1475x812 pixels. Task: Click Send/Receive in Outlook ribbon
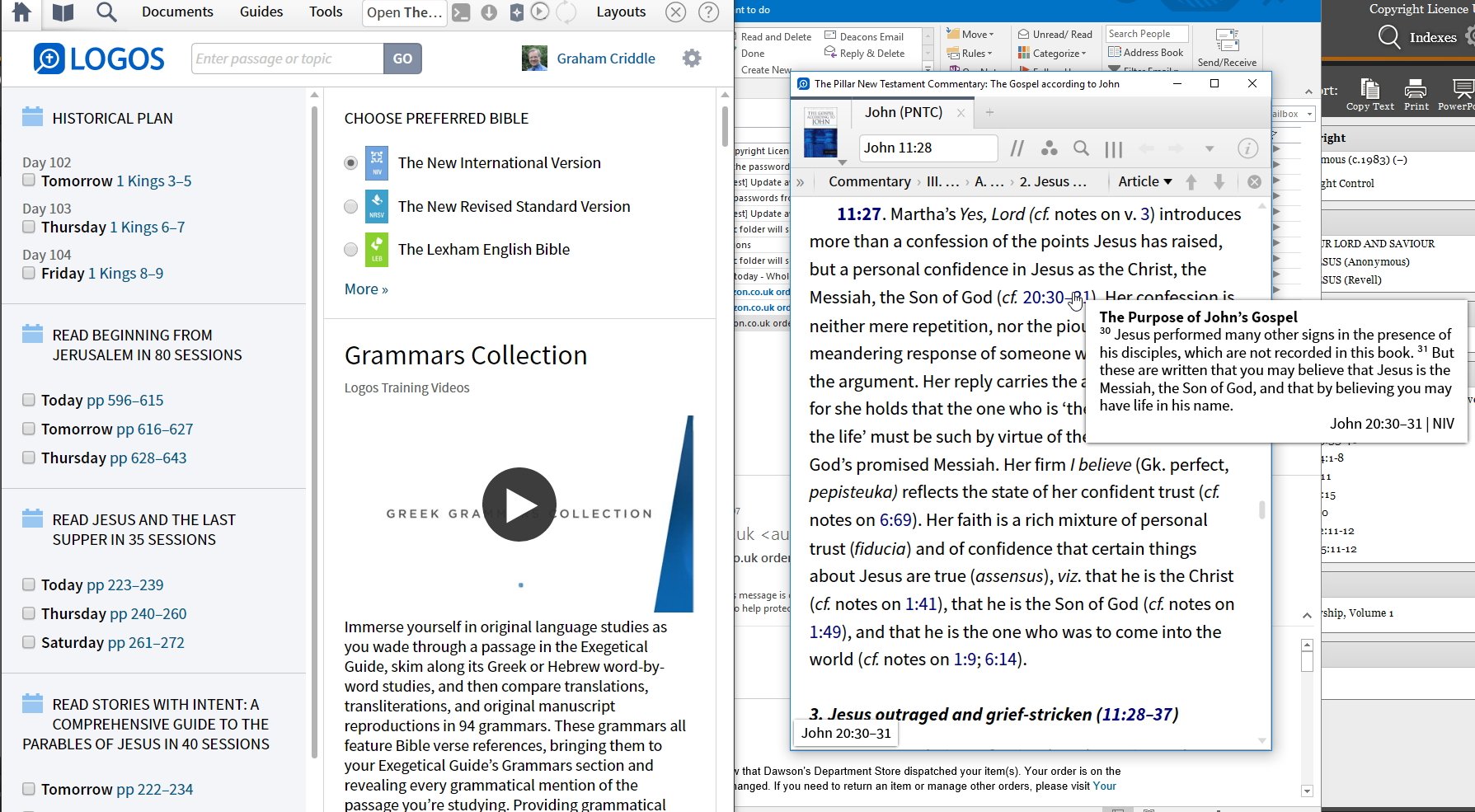click(x=1227, y=48)
